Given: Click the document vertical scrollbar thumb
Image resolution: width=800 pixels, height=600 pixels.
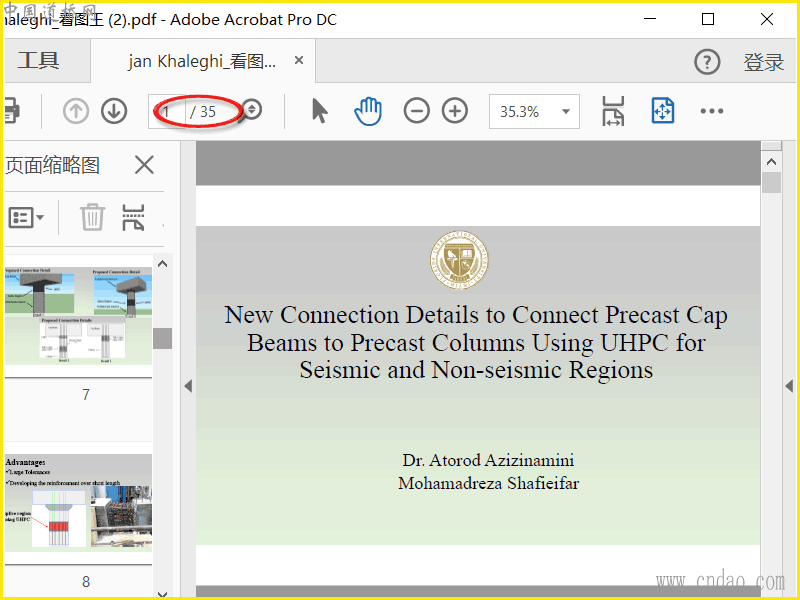Looking at the screenshot, I should click(x=771, y=183).
